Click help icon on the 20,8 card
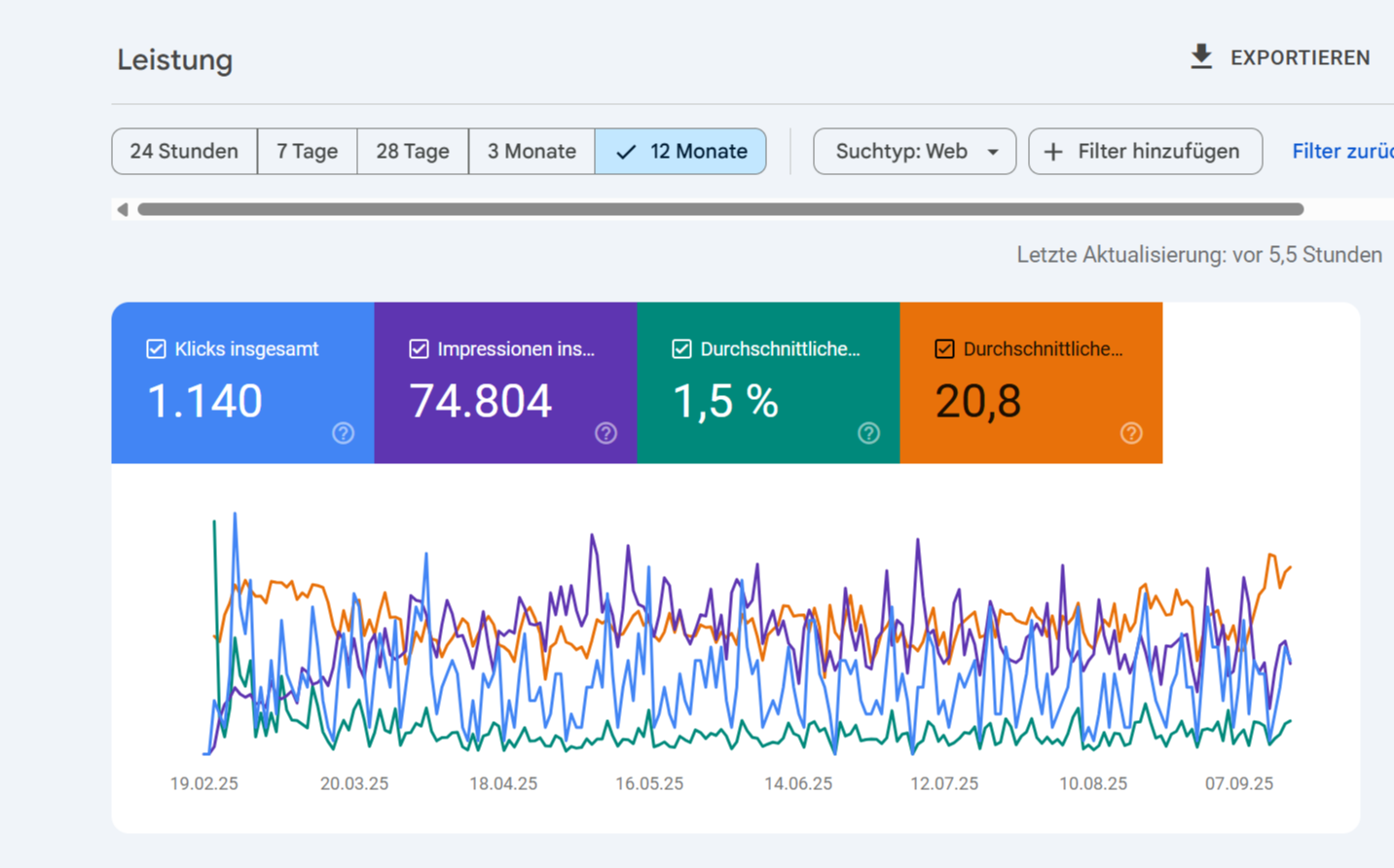The height and width of the screenshot is (868, 1394). pyautogui.click(x=1131, y=433)
